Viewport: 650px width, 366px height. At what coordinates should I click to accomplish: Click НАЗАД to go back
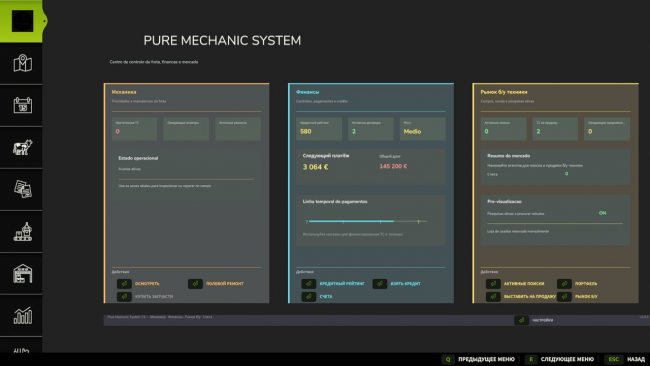tap(636, 359)
